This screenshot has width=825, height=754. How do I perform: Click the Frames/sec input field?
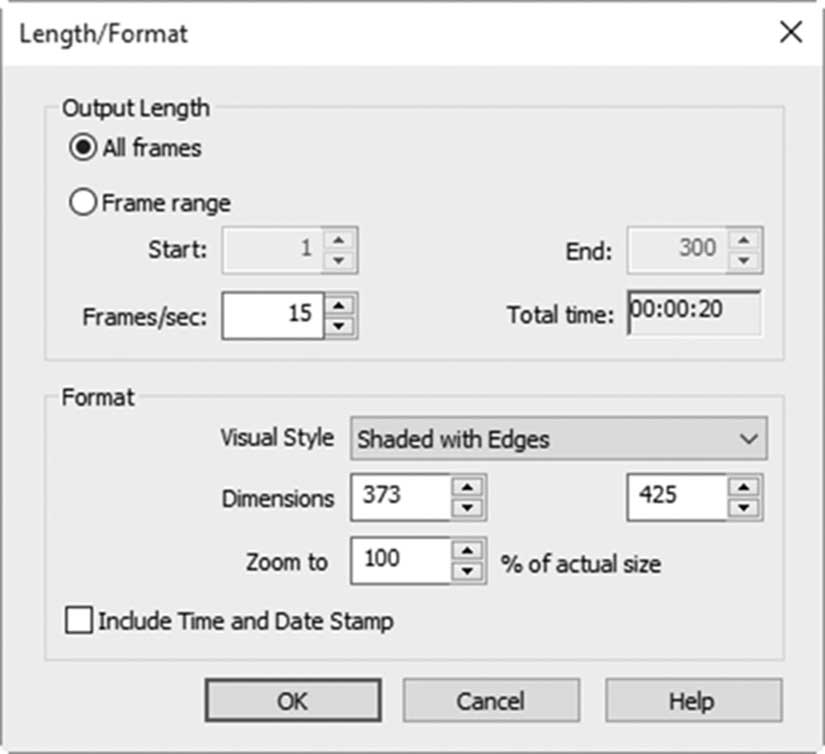[273, 316]
